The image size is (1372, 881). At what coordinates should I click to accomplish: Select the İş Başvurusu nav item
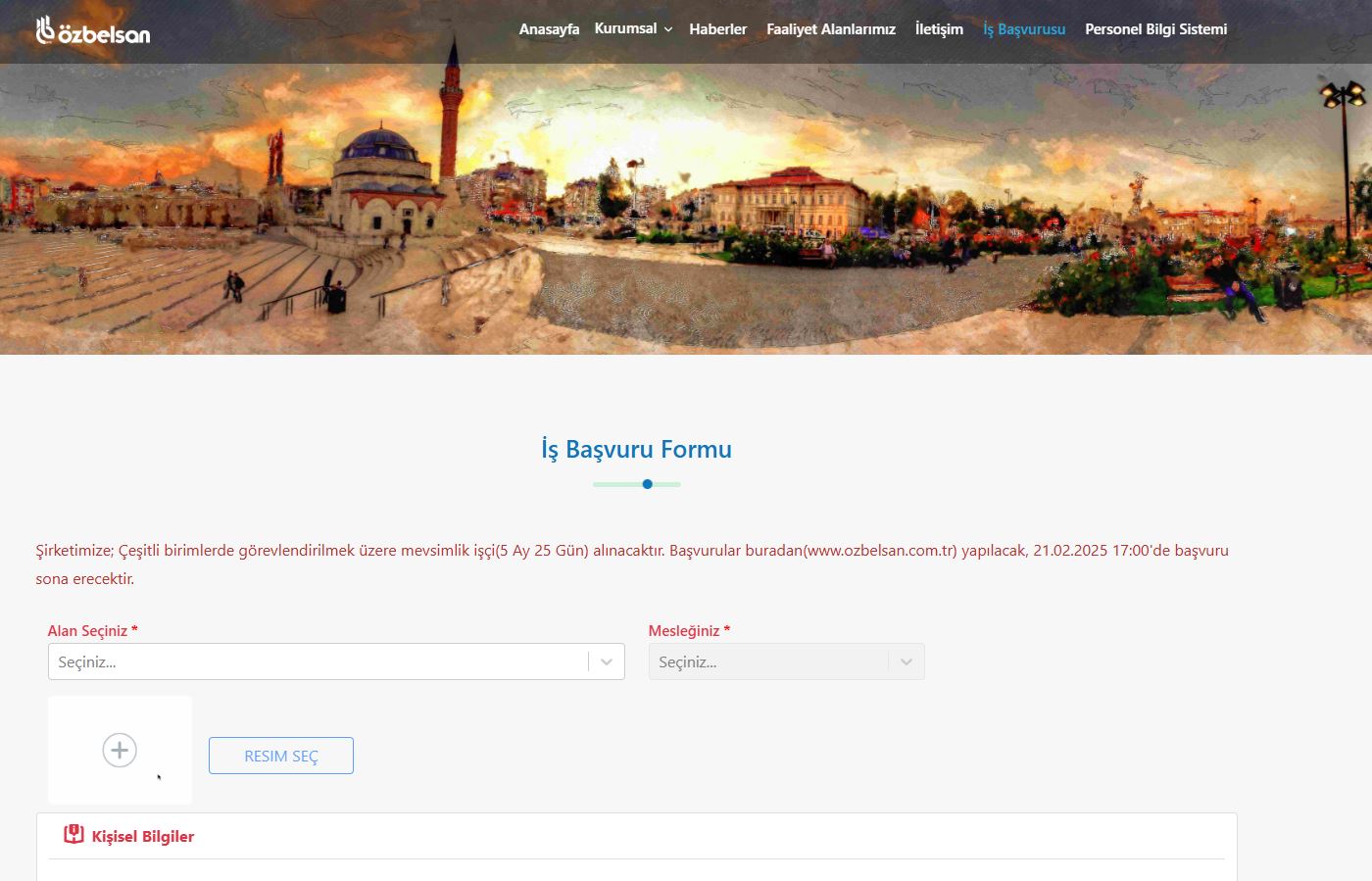(x=1024, y=29)
